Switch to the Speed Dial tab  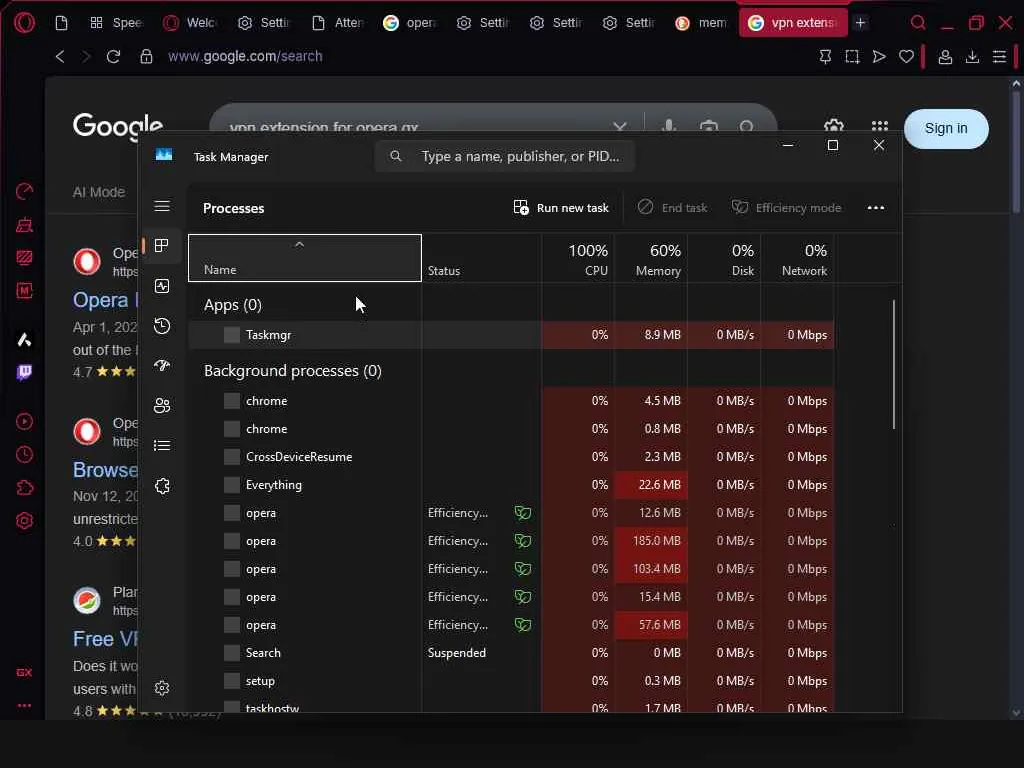(116, 23)
